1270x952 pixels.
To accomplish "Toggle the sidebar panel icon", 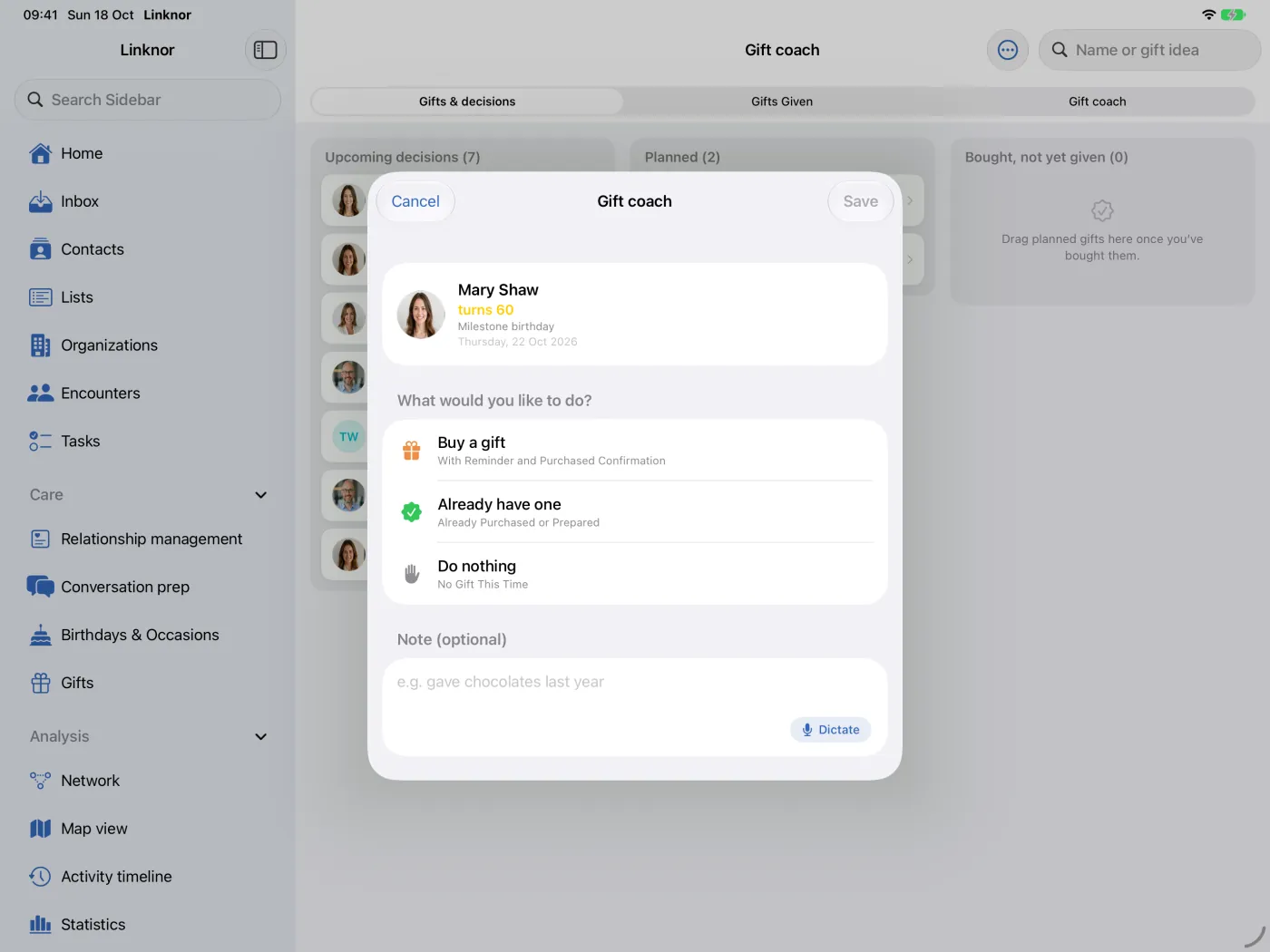I will coord(265,50).
